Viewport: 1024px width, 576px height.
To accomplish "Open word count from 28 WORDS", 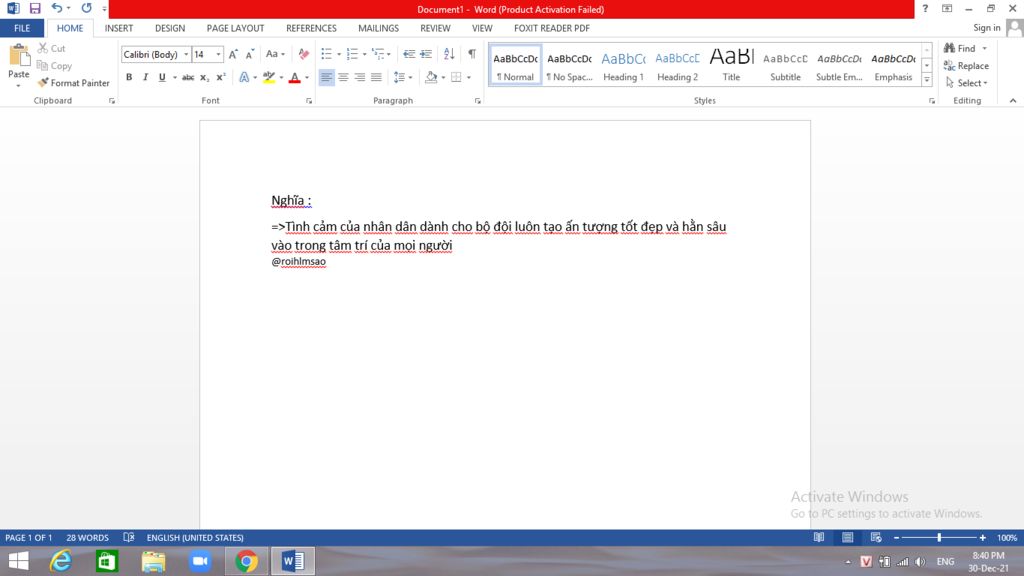I will 88,537.
